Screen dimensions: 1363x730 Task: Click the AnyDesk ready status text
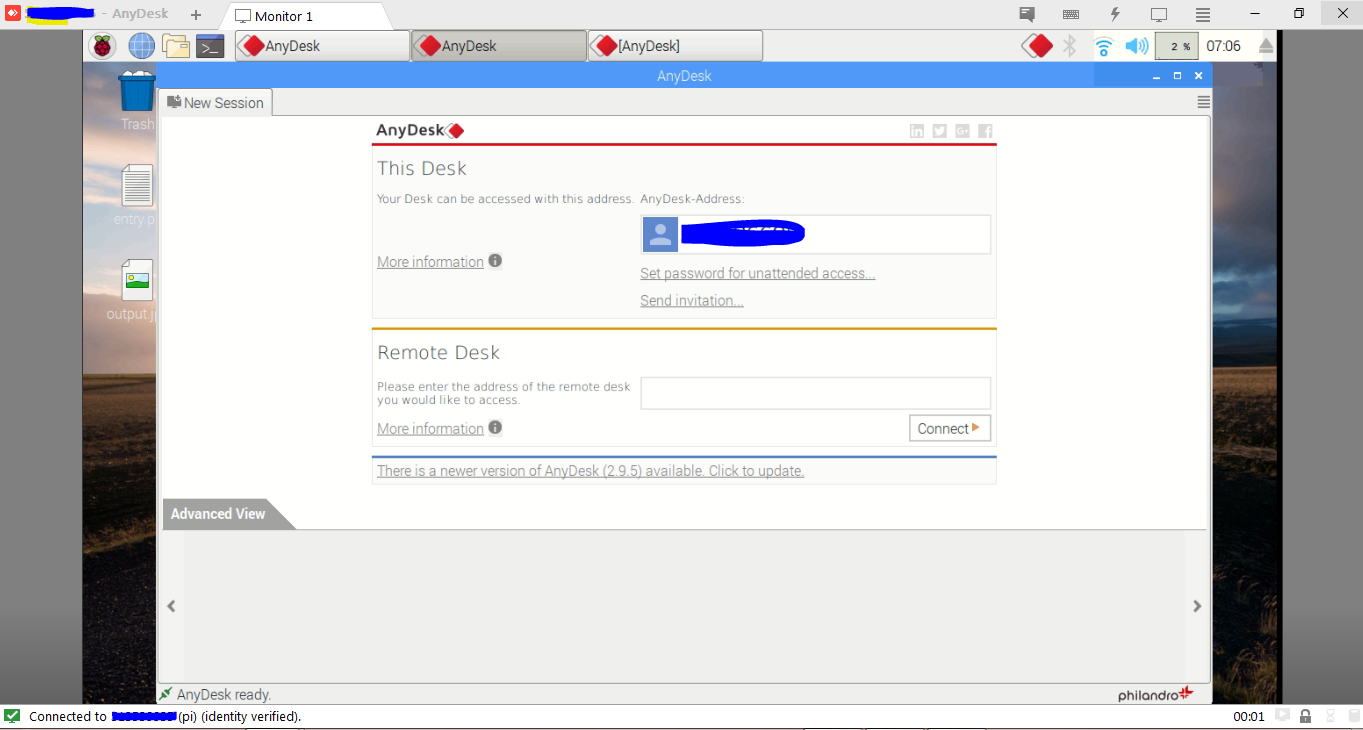pos(224,694)
